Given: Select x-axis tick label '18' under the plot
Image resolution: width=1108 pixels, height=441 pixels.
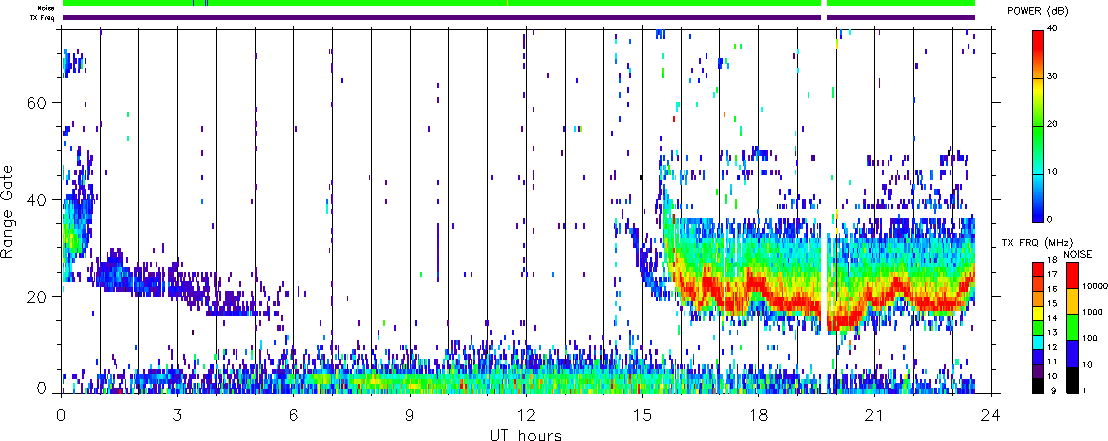Looking at the screenshot, I should coord(758,415).
